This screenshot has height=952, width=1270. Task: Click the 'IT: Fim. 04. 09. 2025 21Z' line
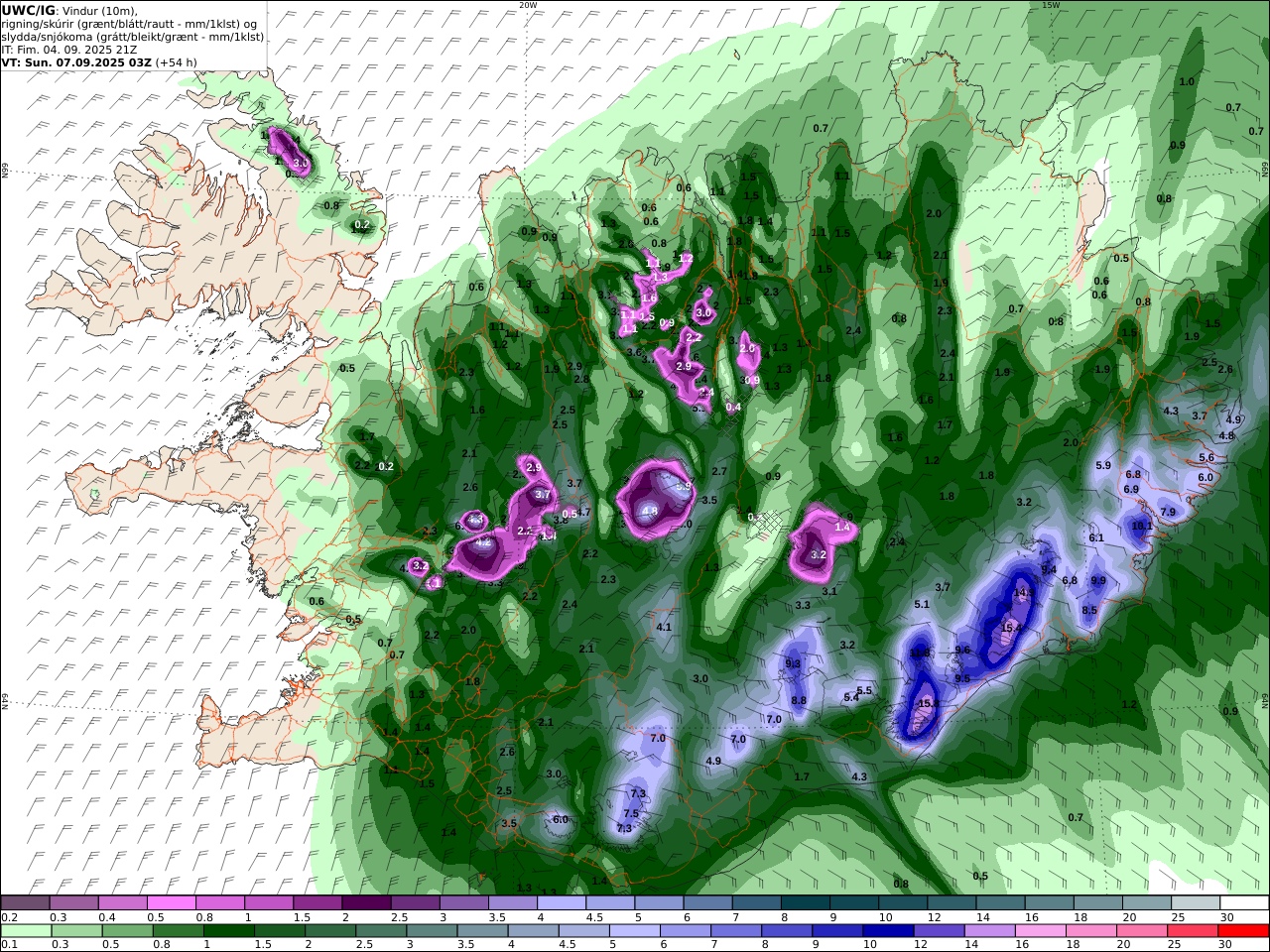[x=70, y=49]
